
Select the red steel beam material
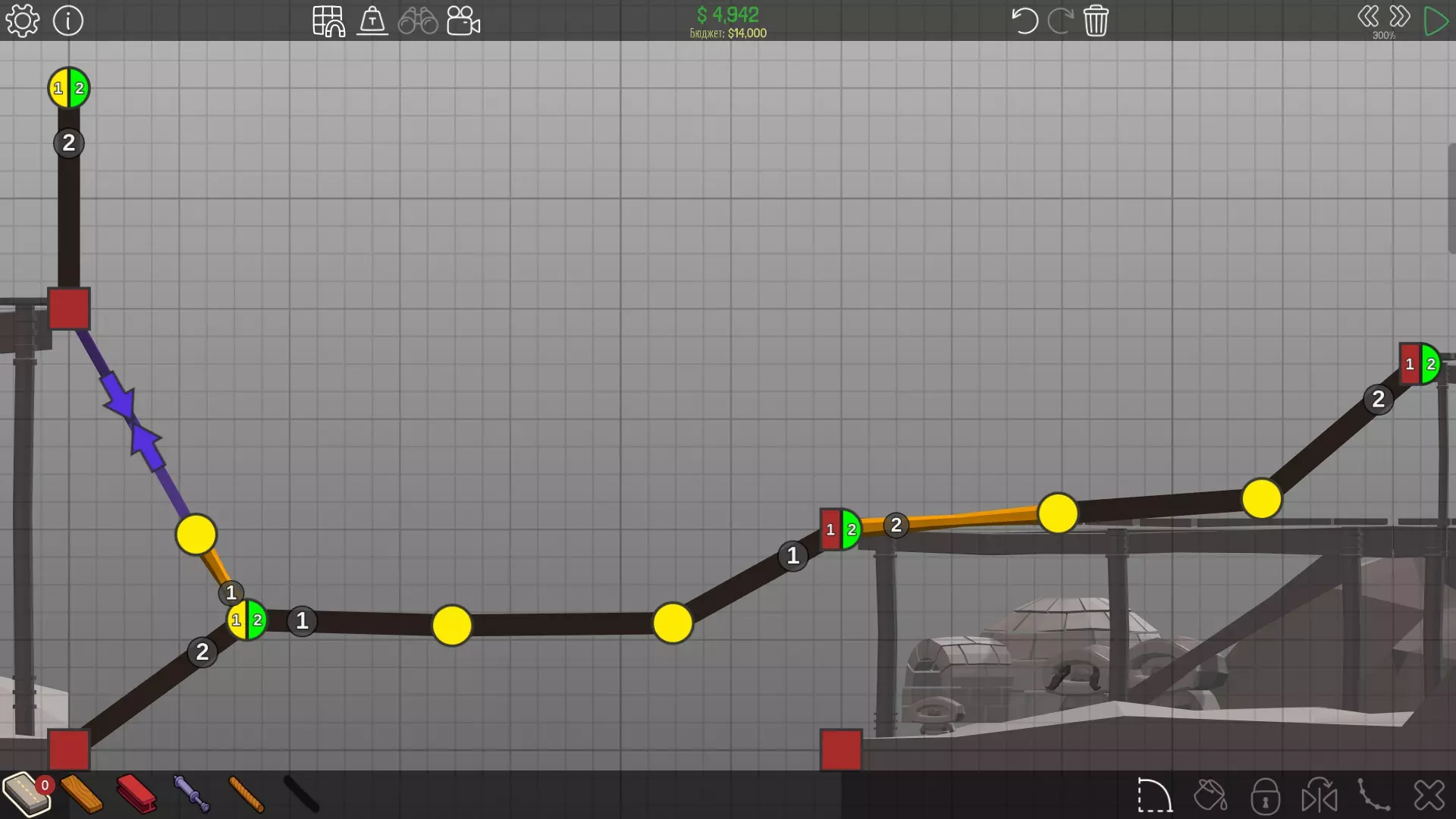click(136, 794)
